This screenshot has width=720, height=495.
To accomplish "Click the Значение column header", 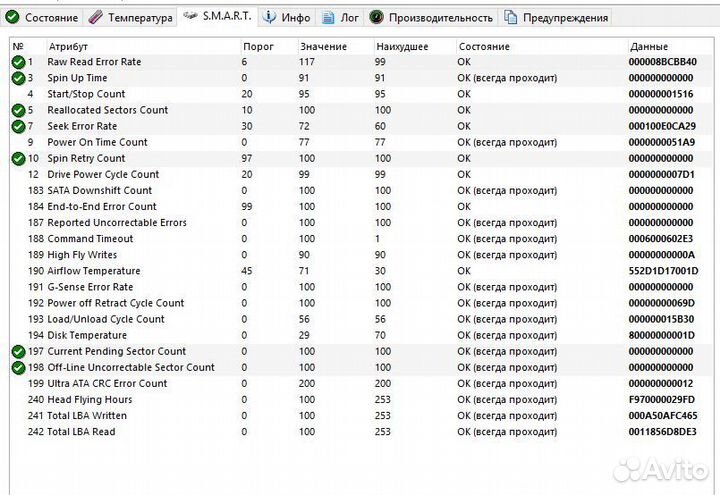I will click(x=323, y=47).
